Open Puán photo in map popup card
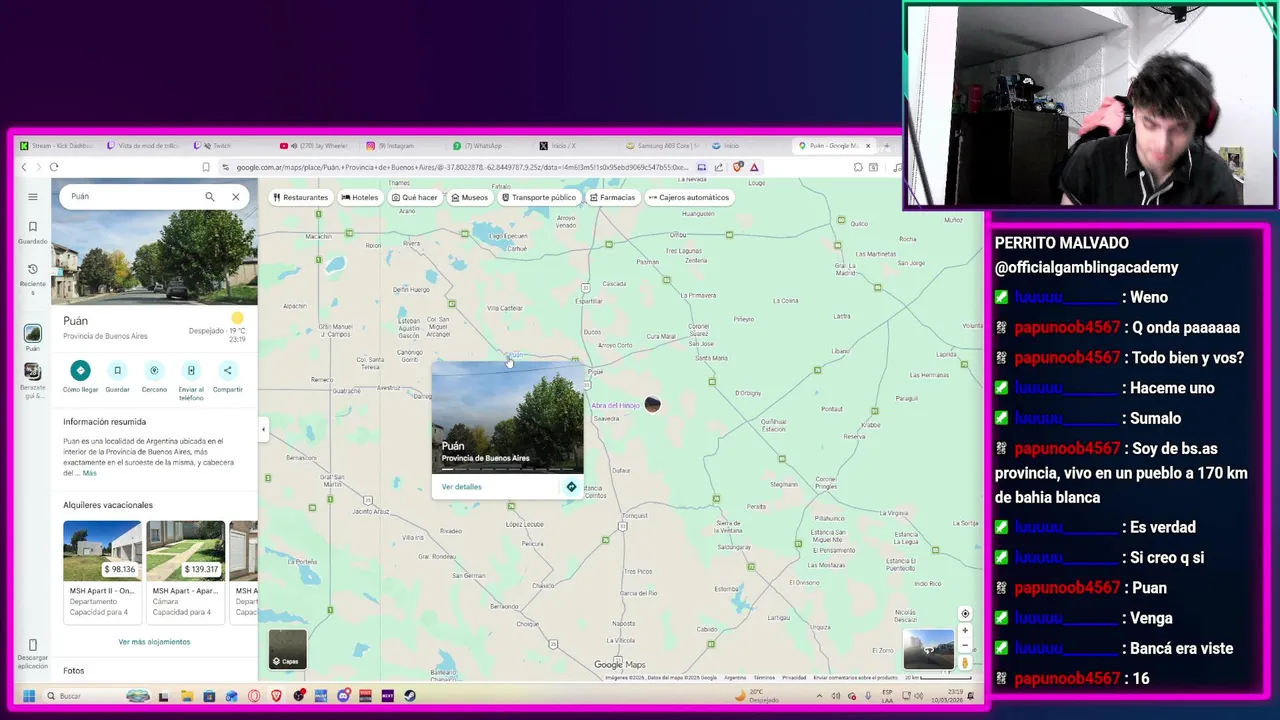 pyautogui.click(x=507, y=418)
